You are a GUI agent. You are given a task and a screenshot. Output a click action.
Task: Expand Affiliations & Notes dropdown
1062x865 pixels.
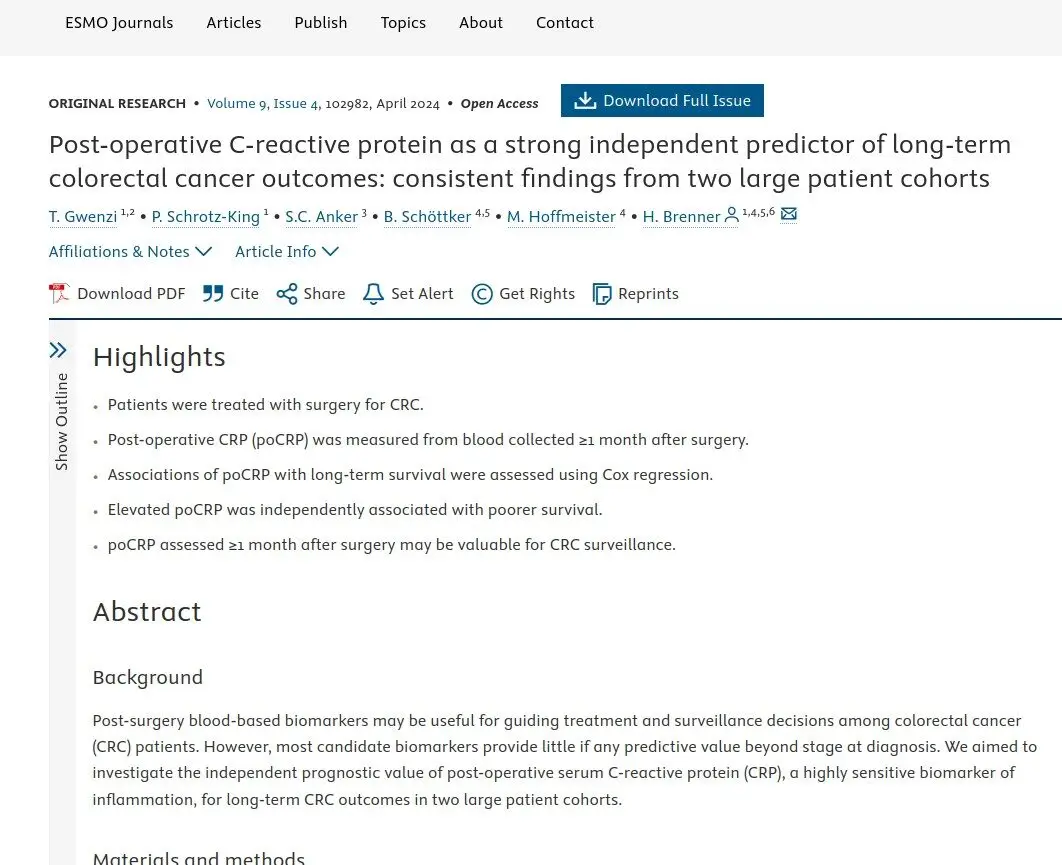[x=130, y=251]
